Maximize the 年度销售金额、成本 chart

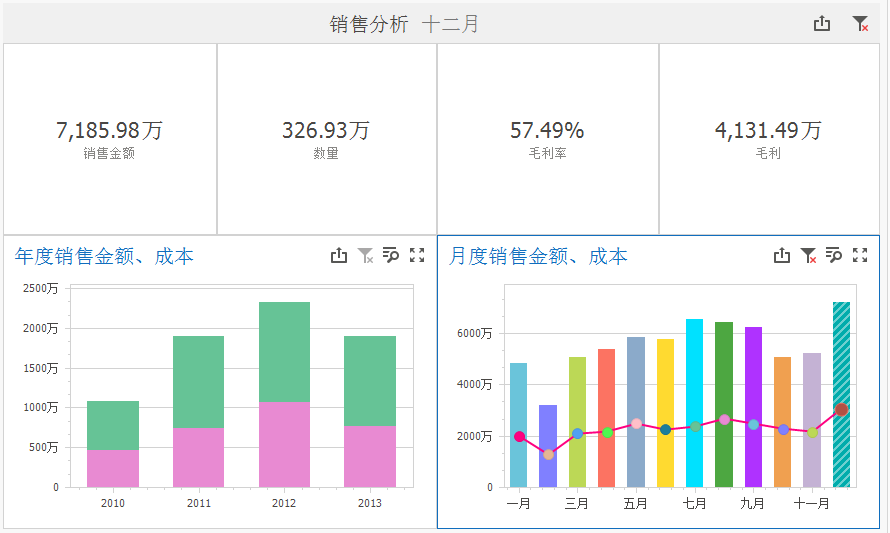pos(417,256)
